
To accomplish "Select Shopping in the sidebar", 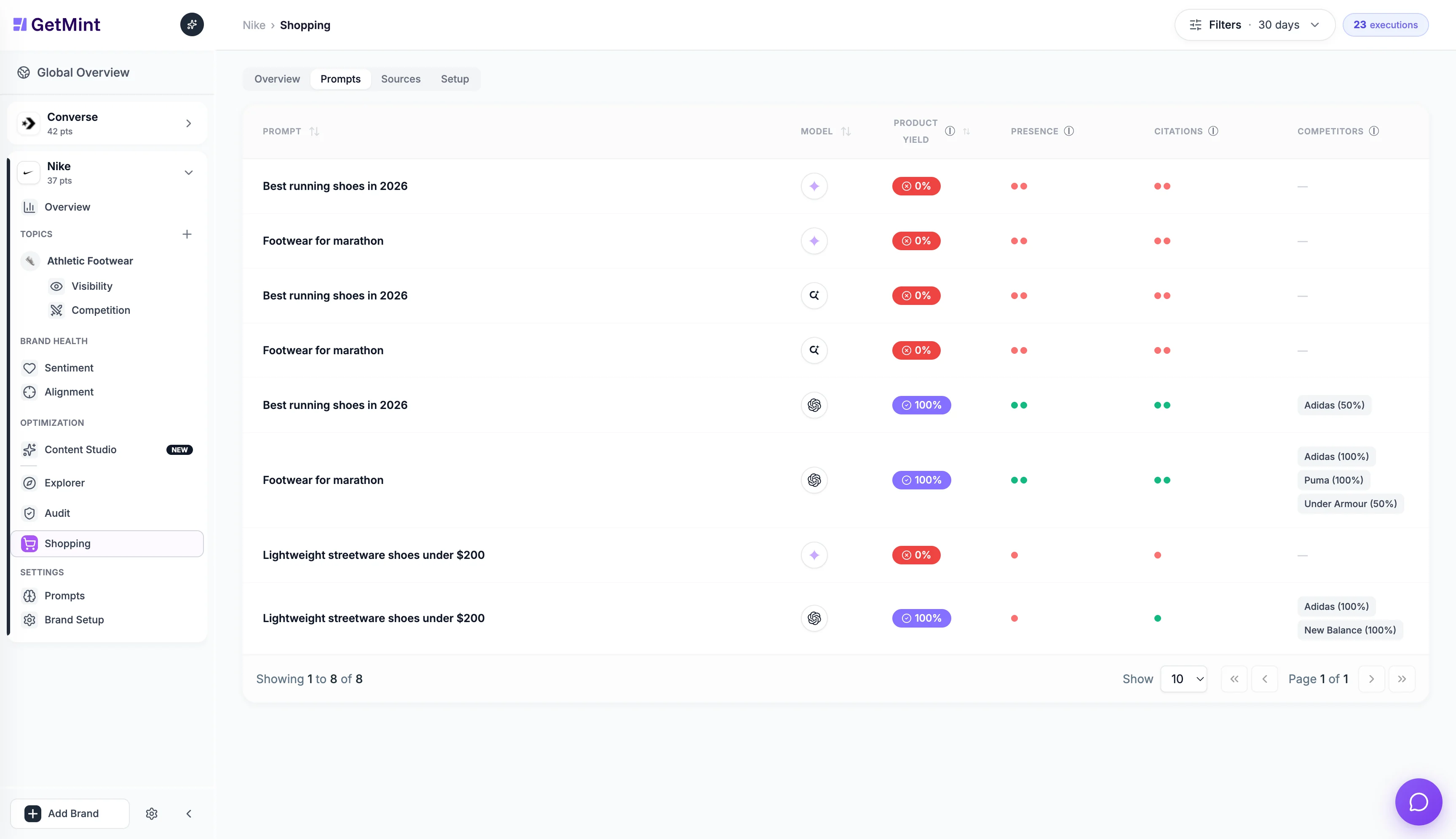I will coord(107,543).
